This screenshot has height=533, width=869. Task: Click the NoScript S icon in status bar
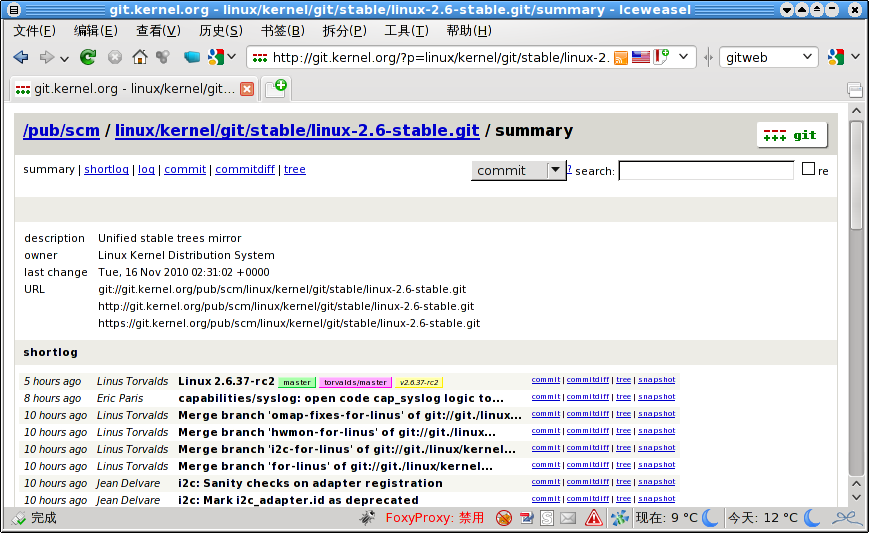pyautogui.click(x=547, y=518)
